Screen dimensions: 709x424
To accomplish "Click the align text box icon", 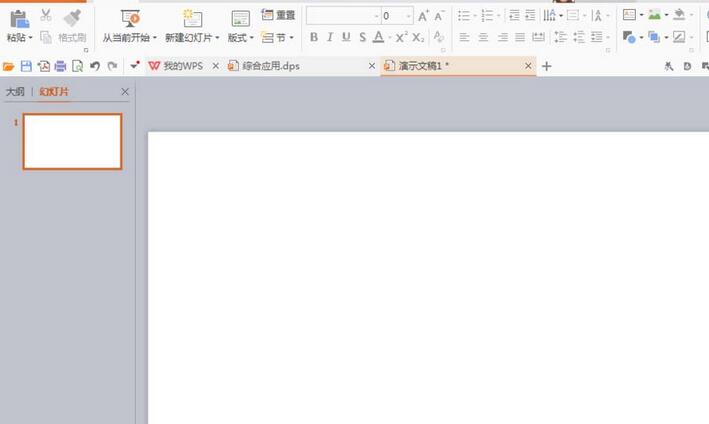I will (573, 16).
